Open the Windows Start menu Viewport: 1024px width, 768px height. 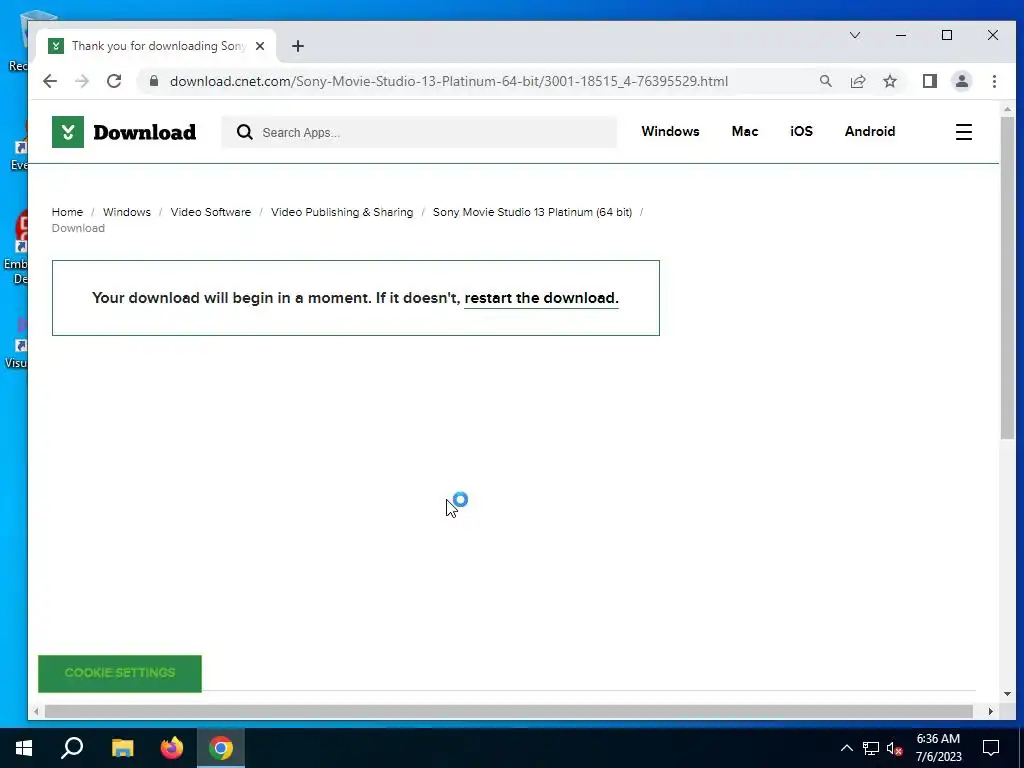pyautogui.click(x=24, y=748)
